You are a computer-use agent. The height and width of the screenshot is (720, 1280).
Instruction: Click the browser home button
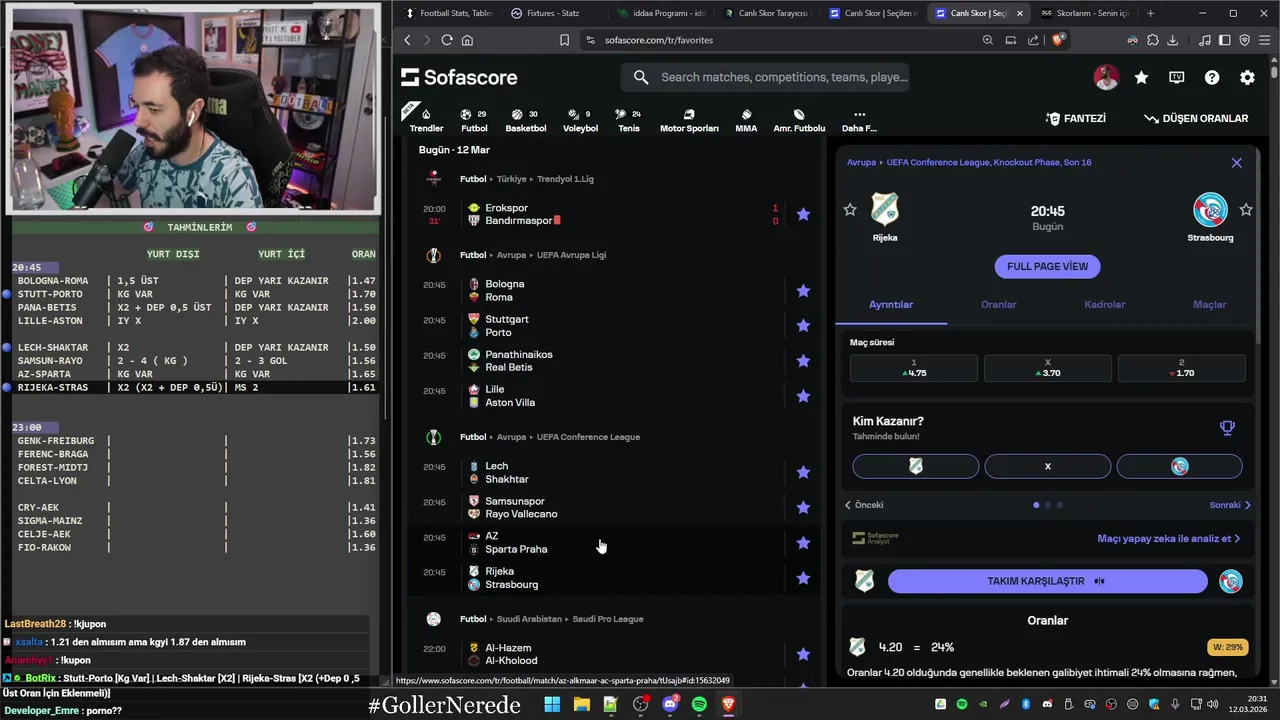click(x=467, y=40)
